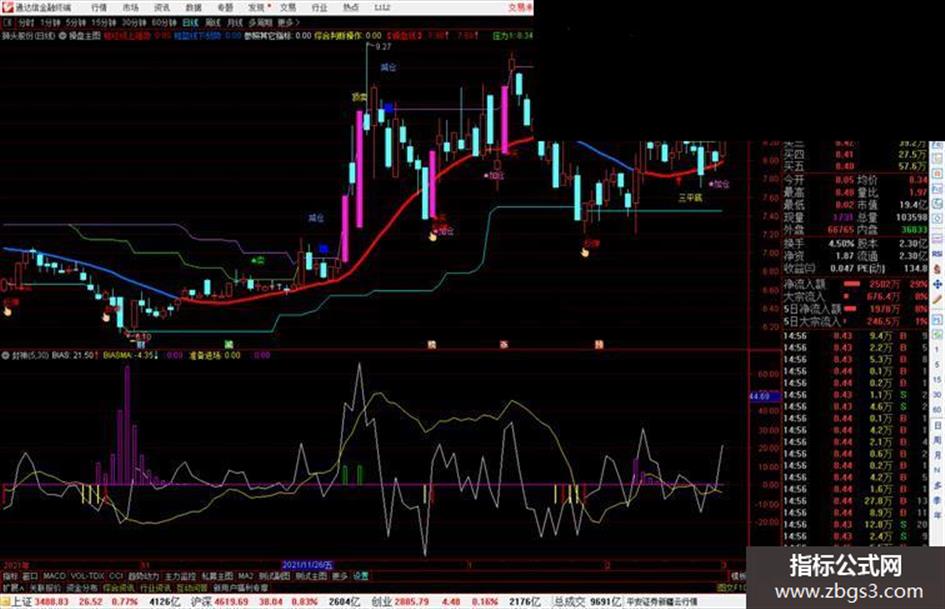Open the 互动问答 tab
This screenshot has width=945, height=609.
192,587
